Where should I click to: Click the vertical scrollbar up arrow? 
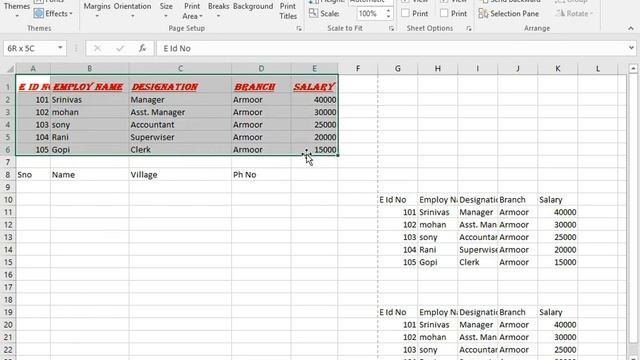point(633,69)
